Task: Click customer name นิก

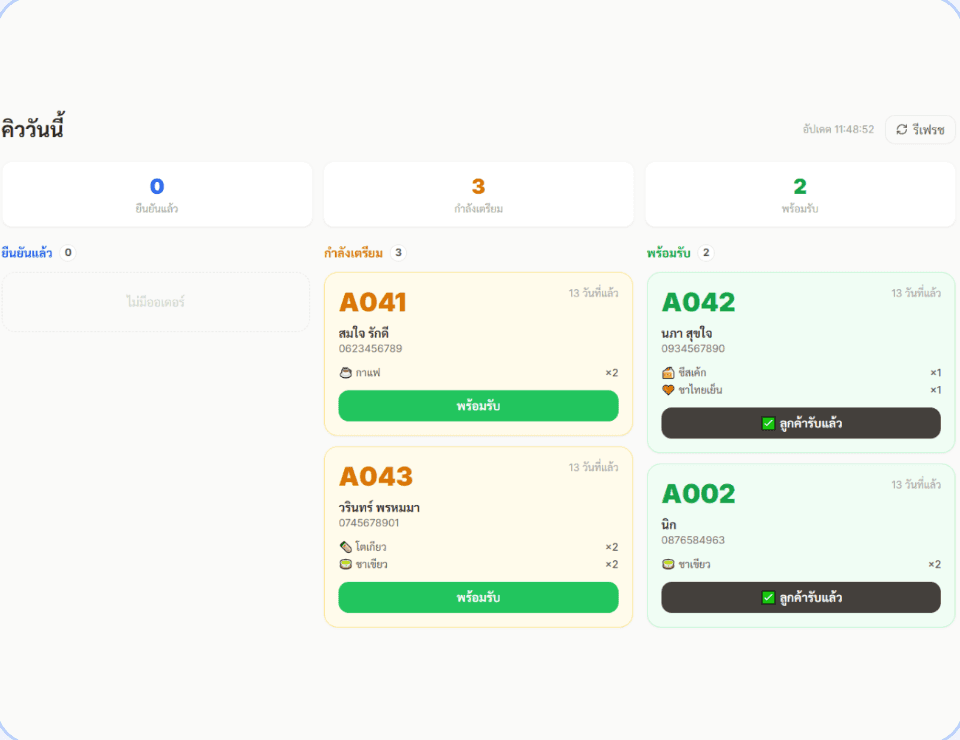Action: point(669,525)
